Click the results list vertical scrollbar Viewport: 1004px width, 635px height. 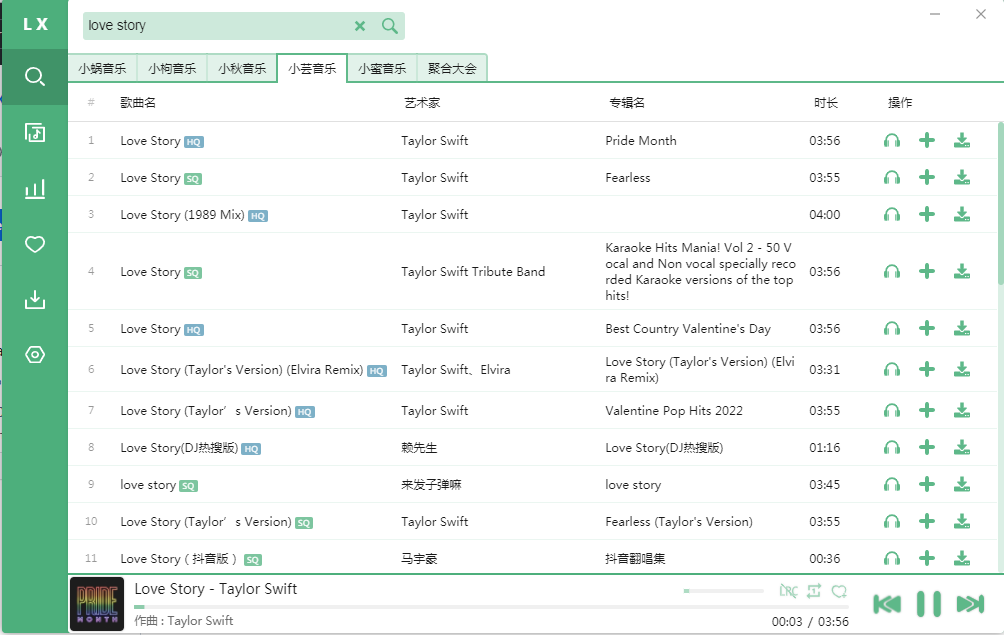[1000, 204]
